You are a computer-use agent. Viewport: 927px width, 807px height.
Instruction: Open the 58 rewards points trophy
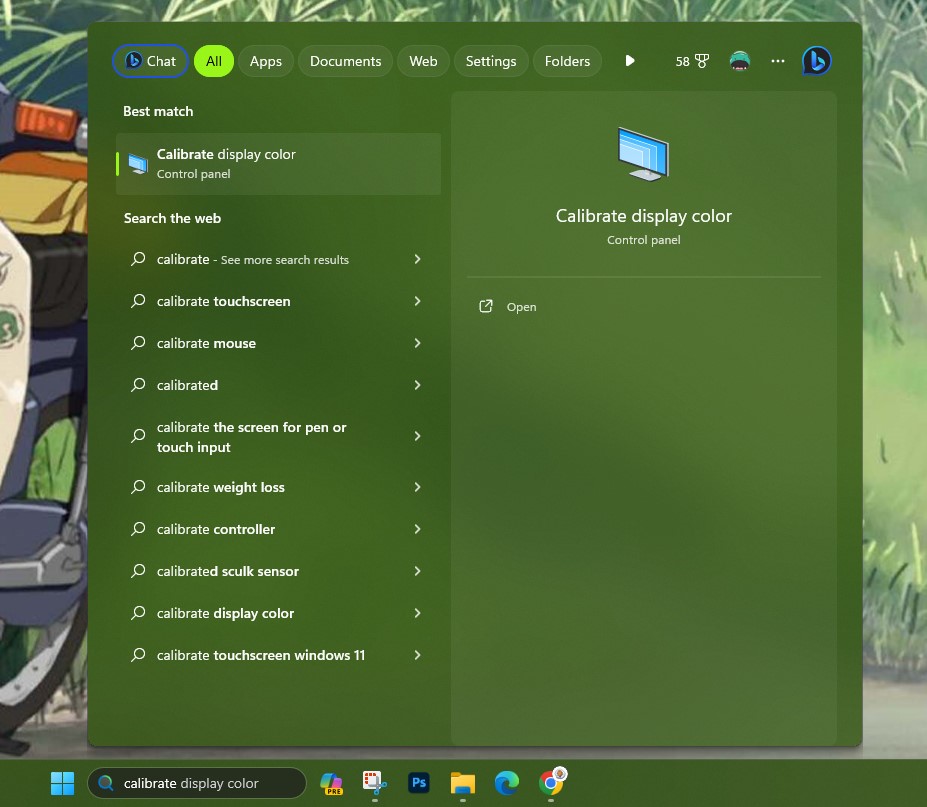coord(692,61)
